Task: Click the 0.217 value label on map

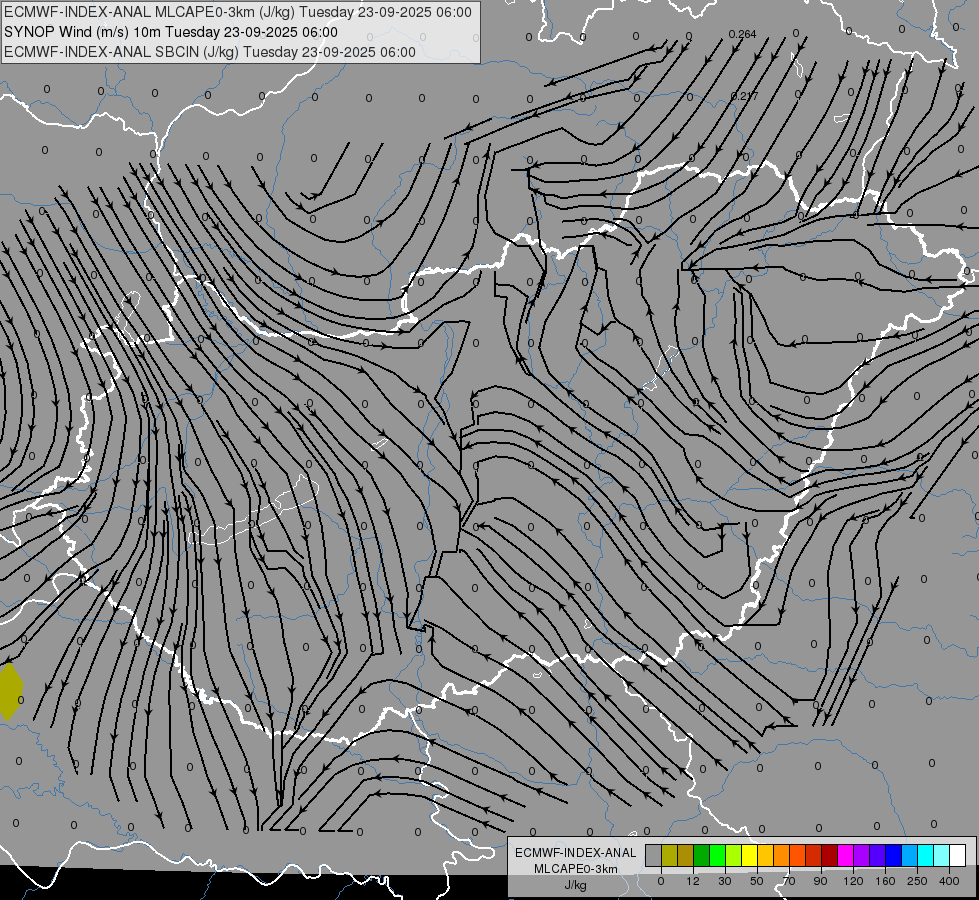Action: click(744, 96)
